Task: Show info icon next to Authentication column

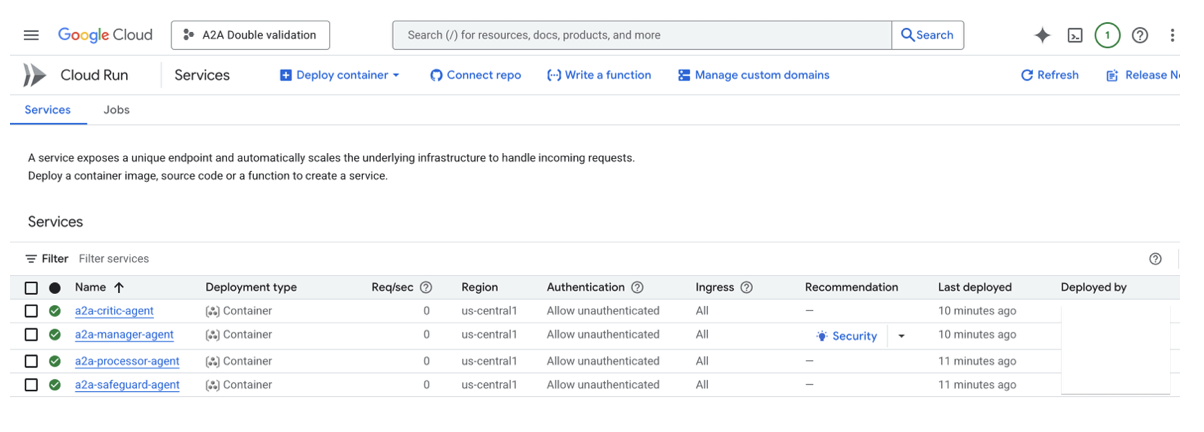Action: (637, 287)
